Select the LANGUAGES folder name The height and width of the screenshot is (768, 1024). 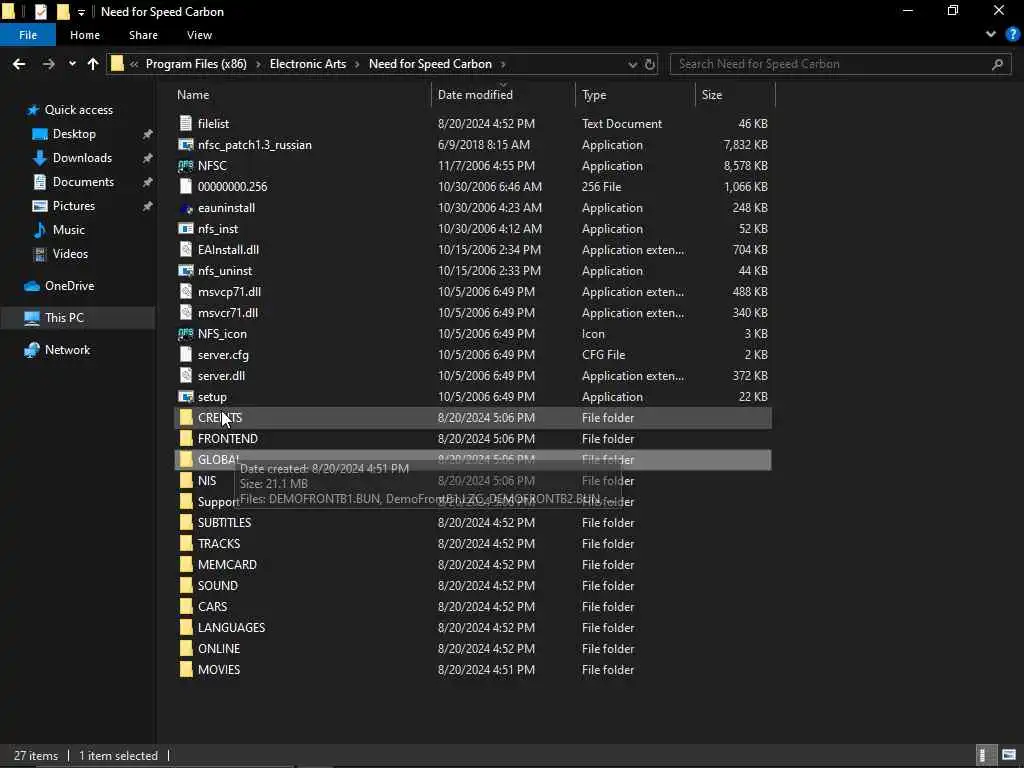click(231, 628)
